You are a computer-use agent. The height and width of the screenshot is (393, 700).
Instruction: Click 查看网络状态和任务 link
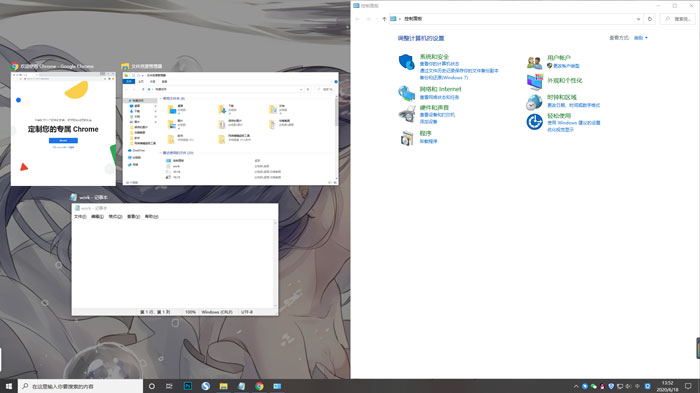(439, 97)
